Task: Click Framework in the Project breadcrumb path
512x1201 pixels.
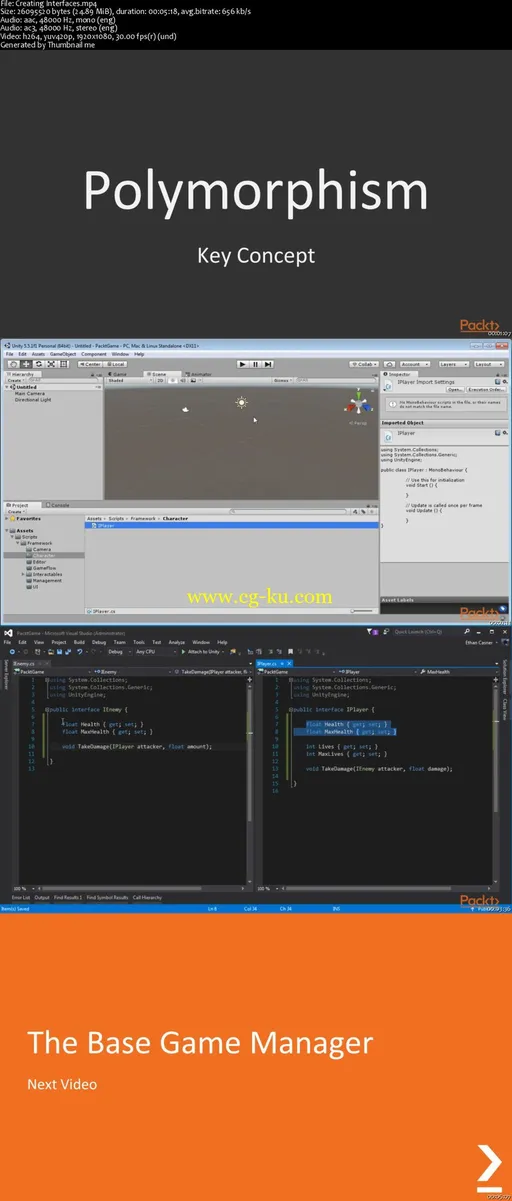Action: click(x=143, y=518)
